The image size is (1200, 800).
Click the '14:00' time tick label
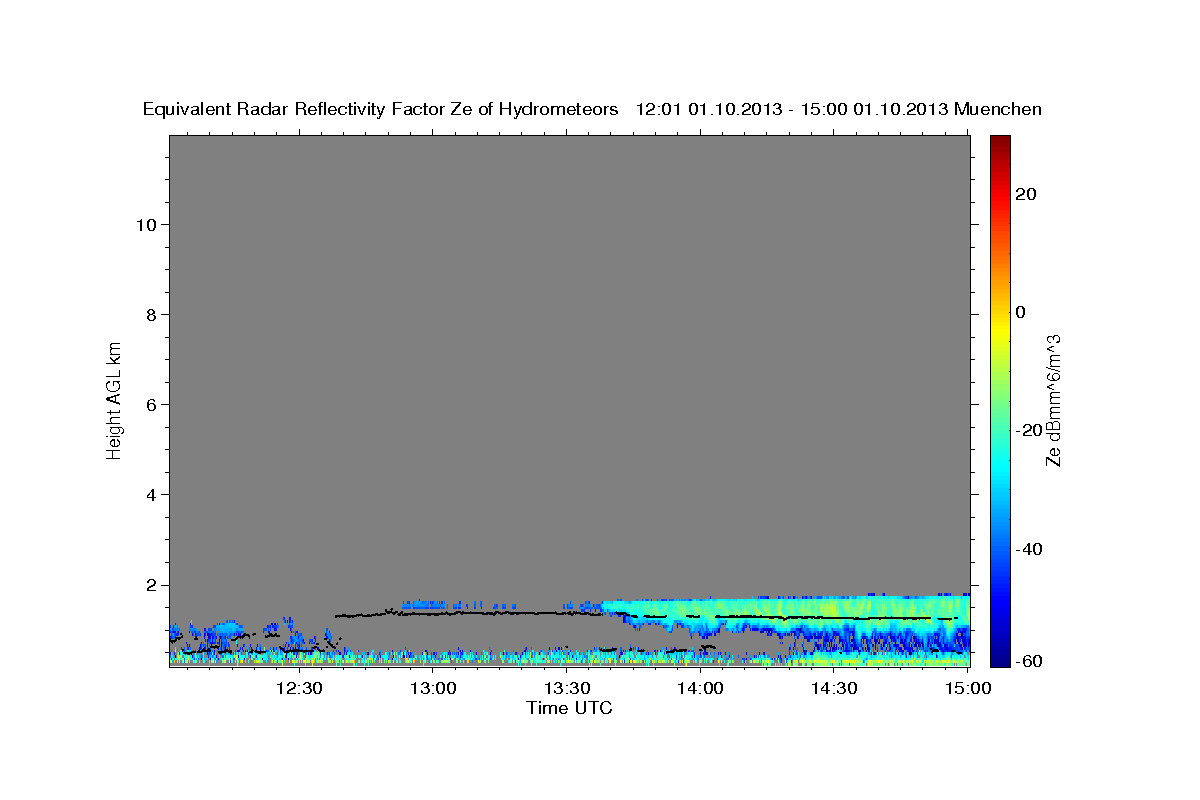[700, 688]
